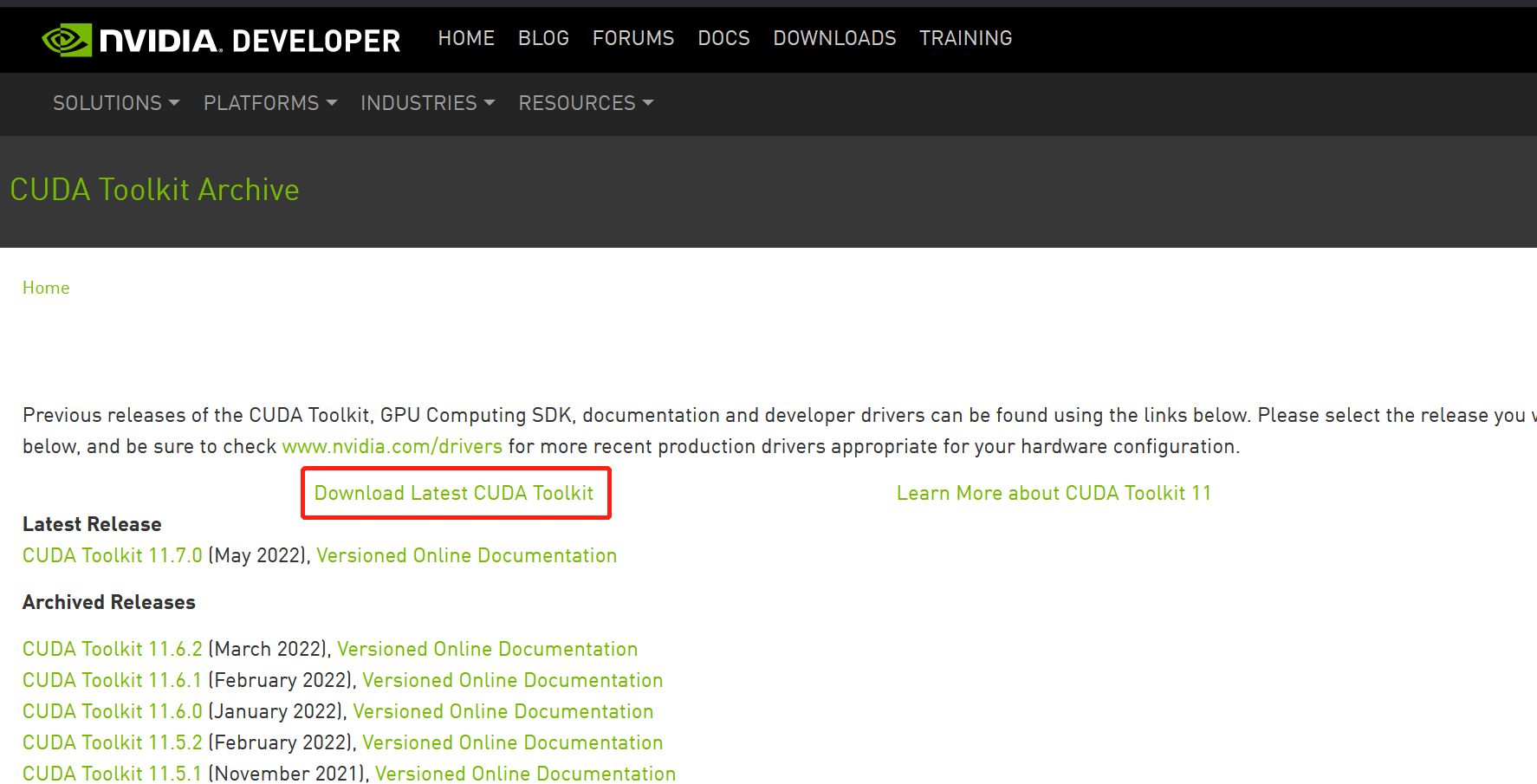Viewport: 1537px width, 784px height.
Task: Open Learn More about CUDA Toolkit 11
Action: tap(1054, 493)
